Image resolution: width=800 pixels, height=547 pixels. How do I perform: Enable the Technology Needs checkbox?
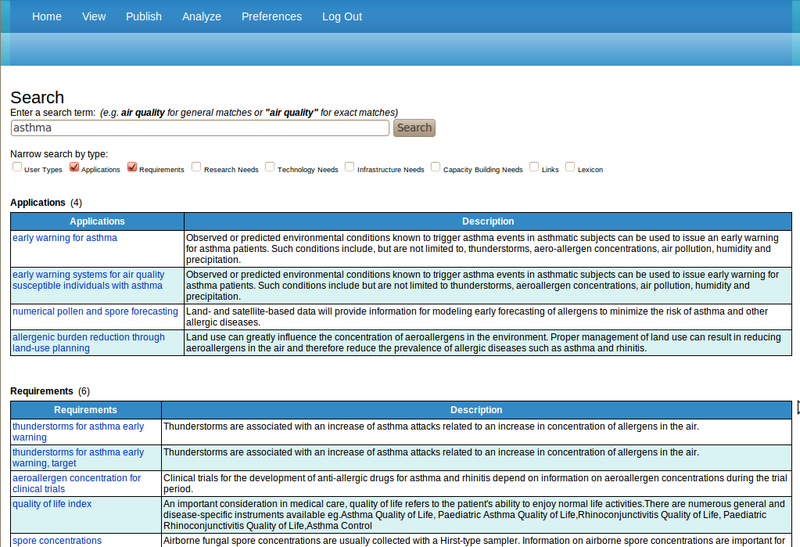[271, 168]
